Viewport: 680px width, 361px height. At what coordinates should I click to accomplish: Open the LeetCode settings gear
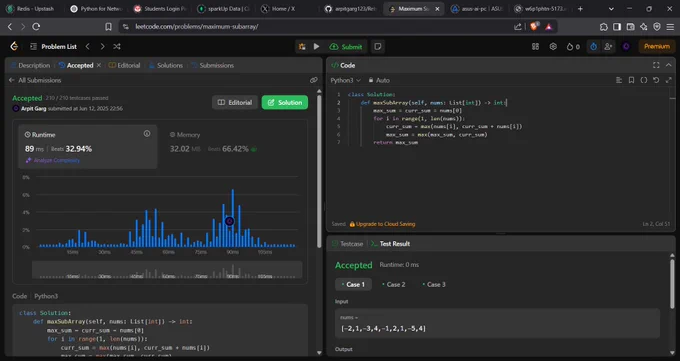(x=553, y=46)
